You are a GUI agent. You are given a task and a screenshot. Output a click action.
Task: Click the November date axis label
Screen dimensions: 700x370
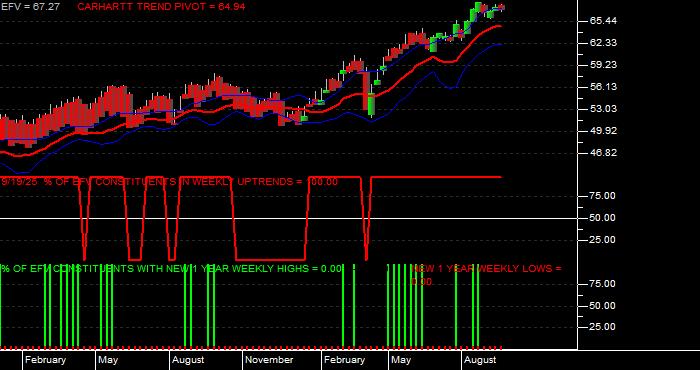pos(269,360)
